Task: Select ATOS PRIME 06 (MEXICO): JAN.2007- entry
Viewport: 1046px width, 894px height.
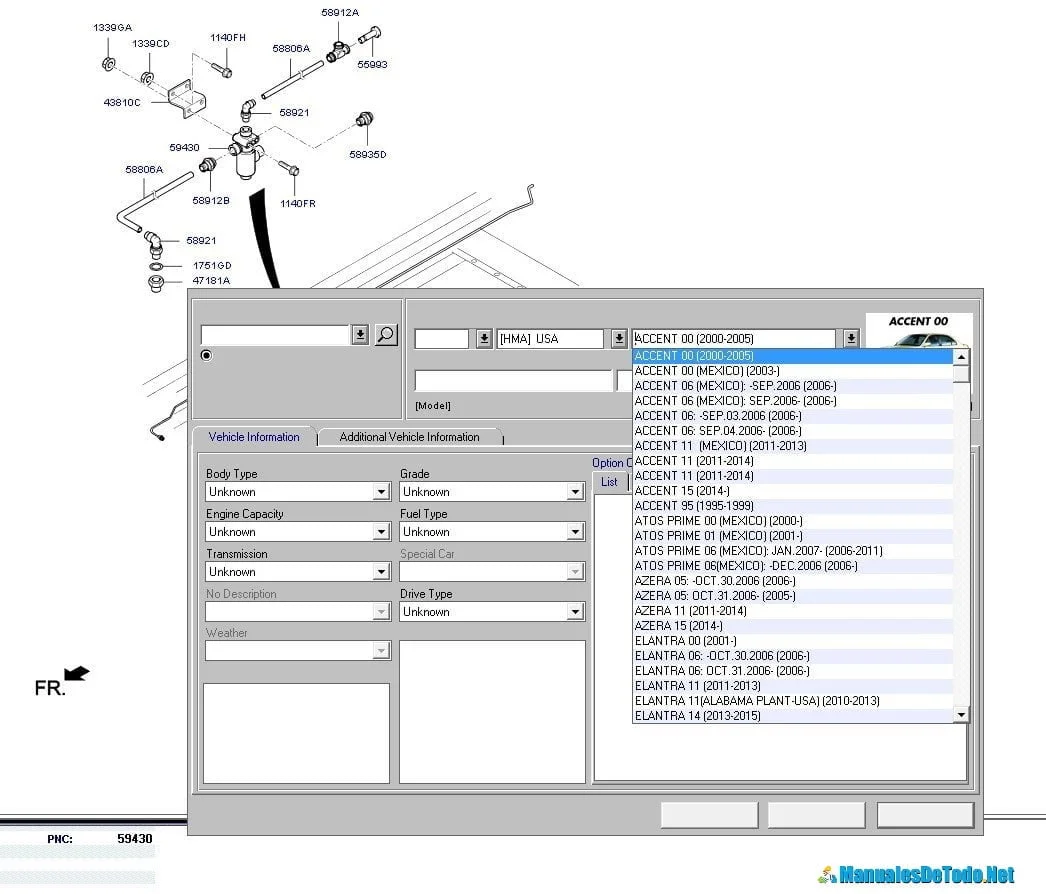Action: (793, 551)
